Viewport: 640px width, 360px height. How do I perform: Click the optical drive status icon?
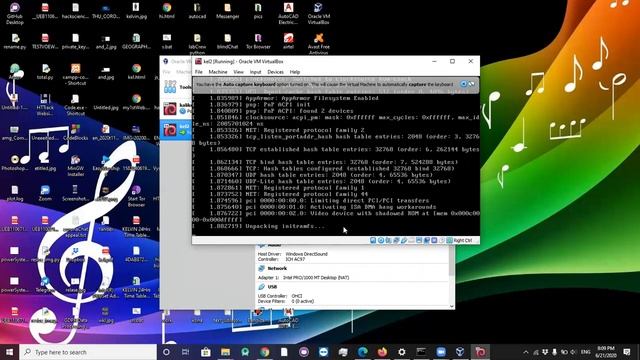tap(380, 240)
